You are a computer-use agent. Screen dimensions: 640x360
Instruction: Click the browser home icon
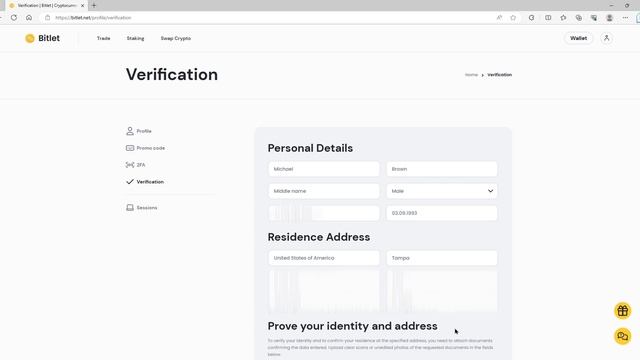point(29,18)
